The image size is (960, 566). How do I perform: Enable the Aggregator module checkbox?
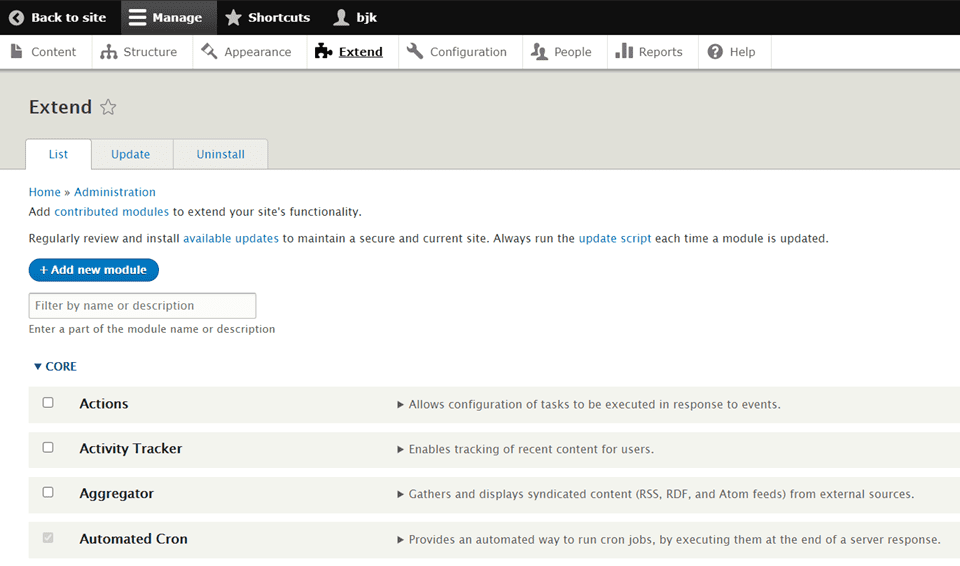[x=48, y=492]
